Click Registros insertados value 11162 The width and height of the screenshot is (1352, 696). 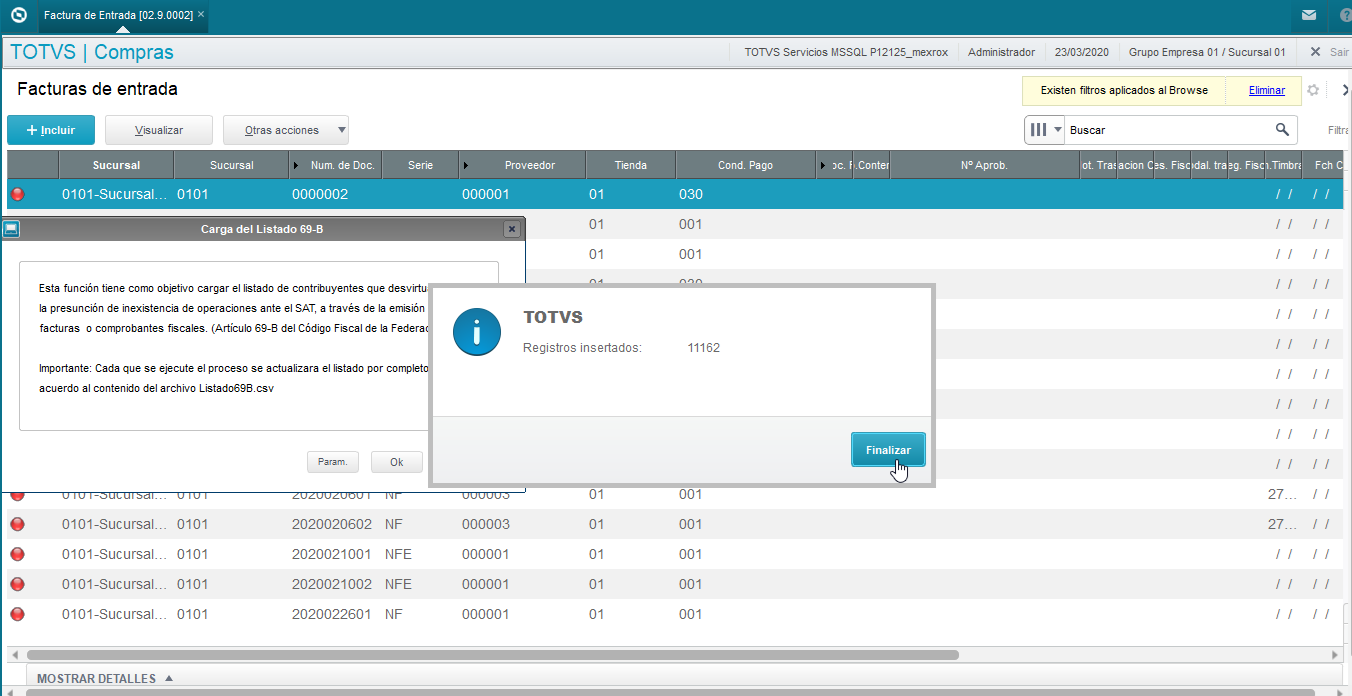tap(704, 348)
